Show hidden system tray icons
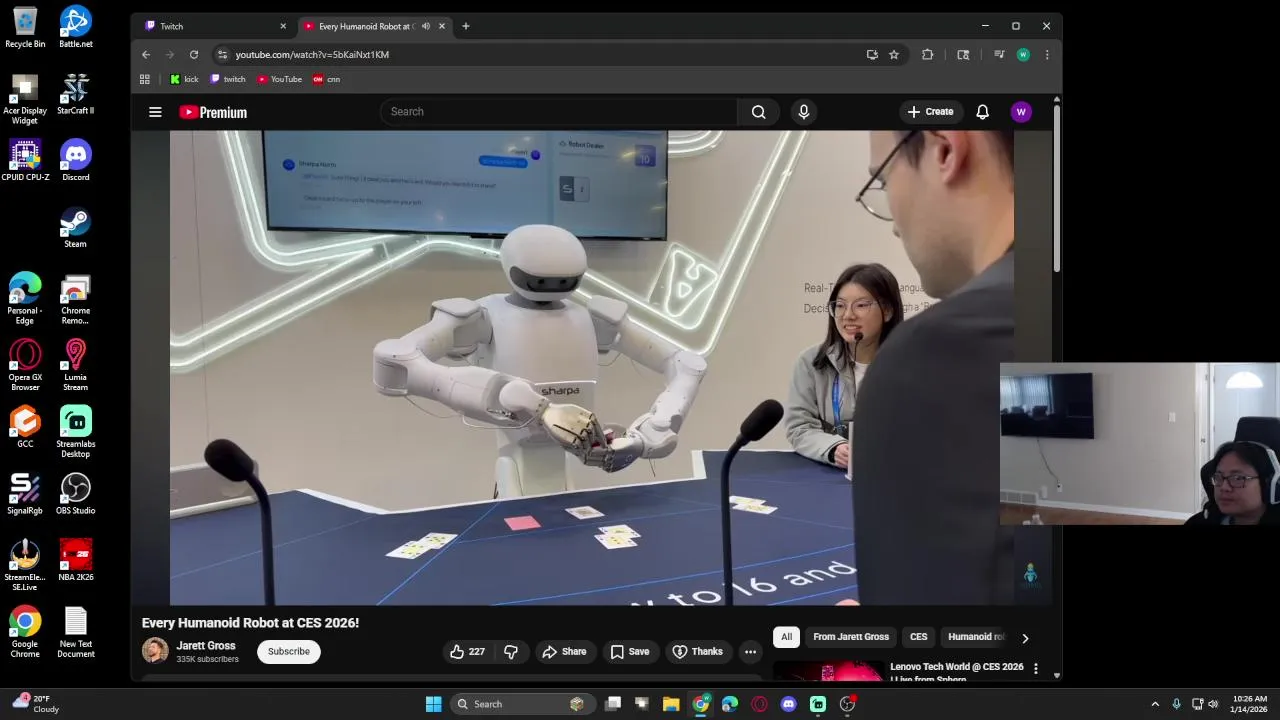The height and width of the screenshot is (720, 1280). 1155,704
